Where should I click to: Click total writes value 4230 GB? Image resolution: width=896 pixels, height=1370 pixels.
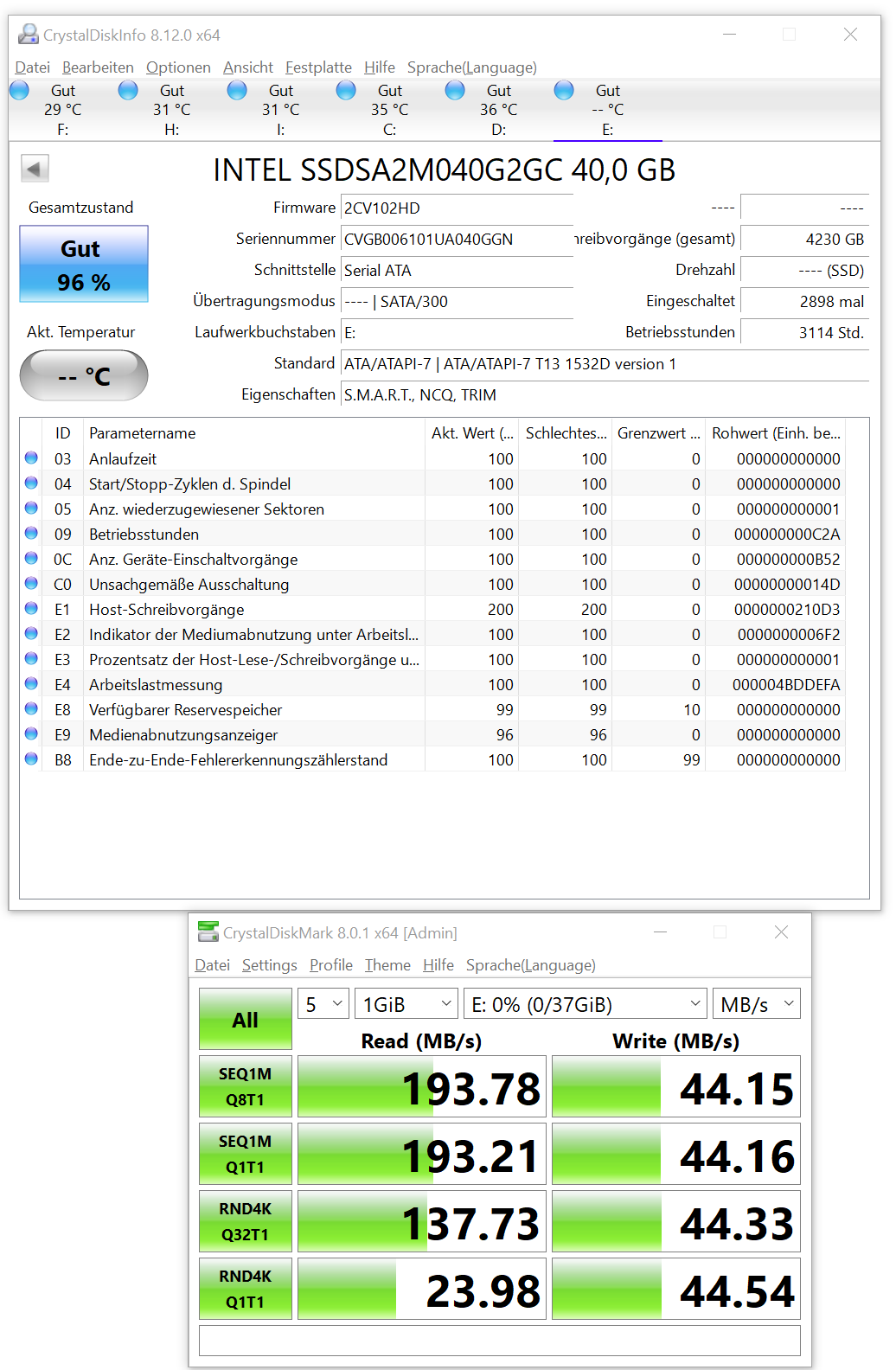[805, 240]
